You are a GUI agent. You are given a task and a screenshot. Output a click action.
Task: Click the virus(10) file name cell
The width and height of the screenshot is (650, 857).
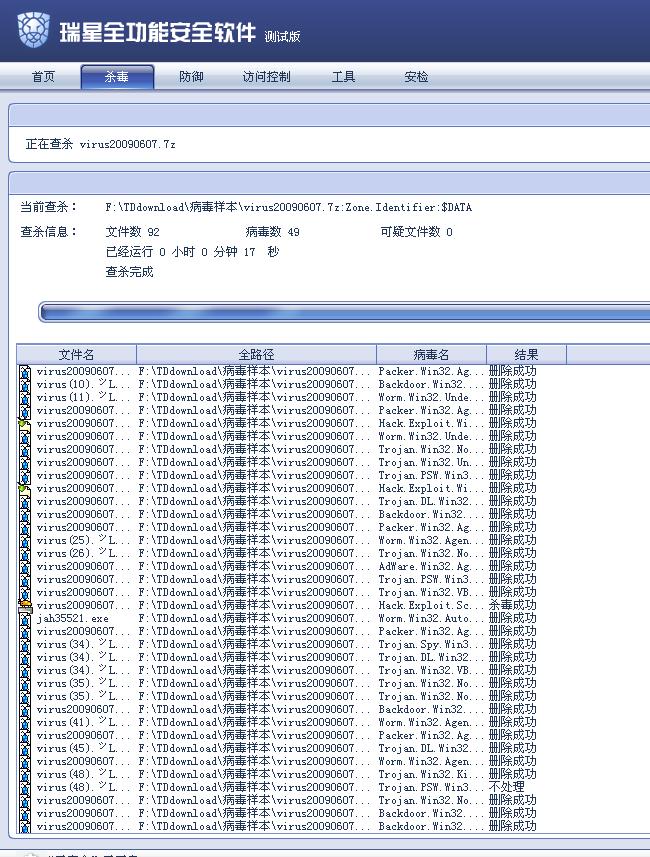[x=84, y=385]
